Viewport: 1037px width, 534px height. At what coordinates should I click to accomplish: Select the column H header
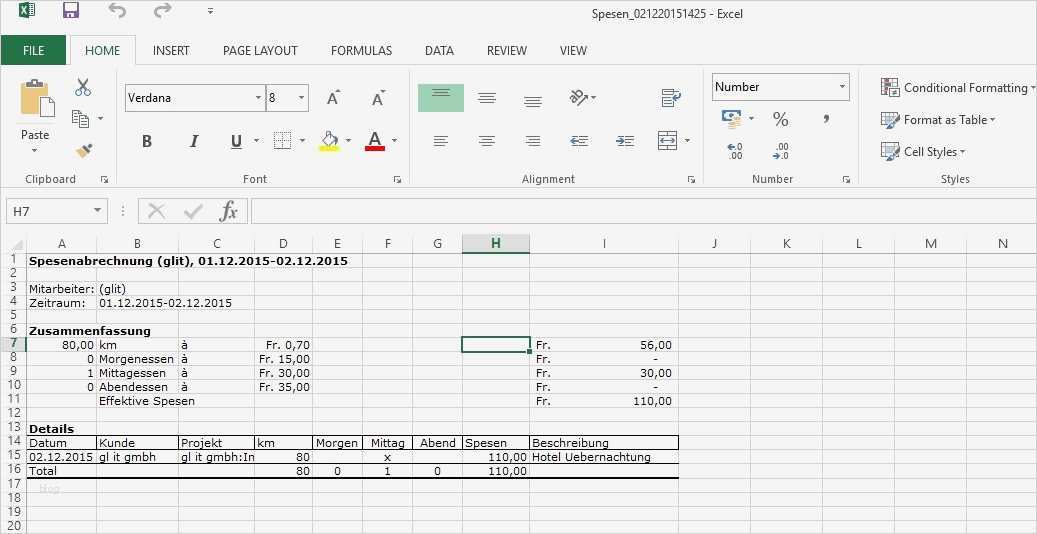[496, 244]
